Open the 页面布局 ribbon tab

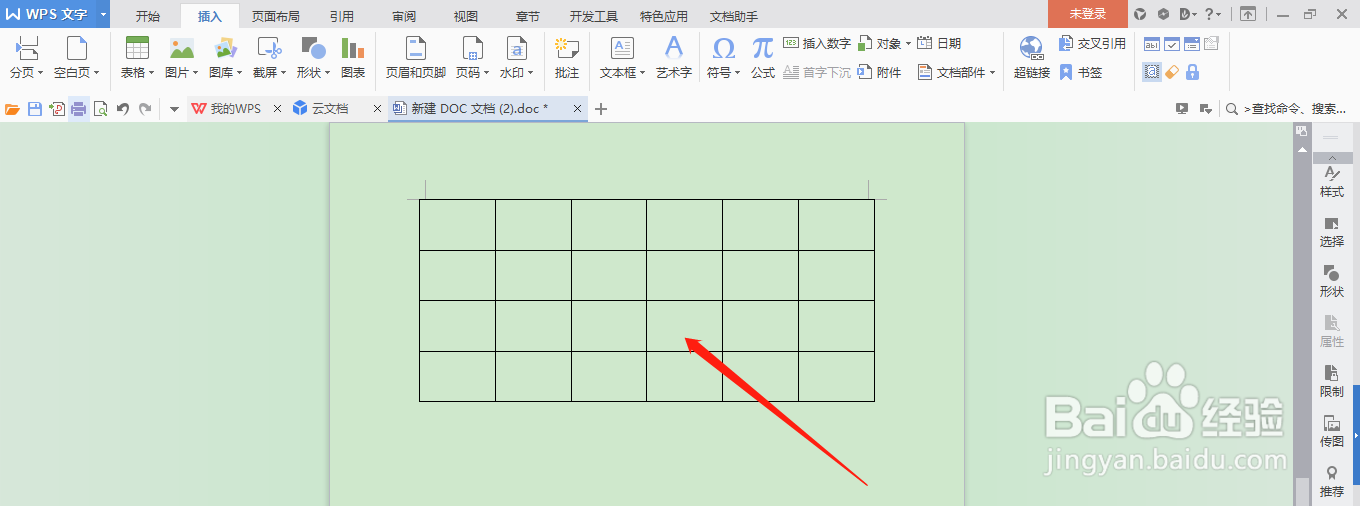276,16
